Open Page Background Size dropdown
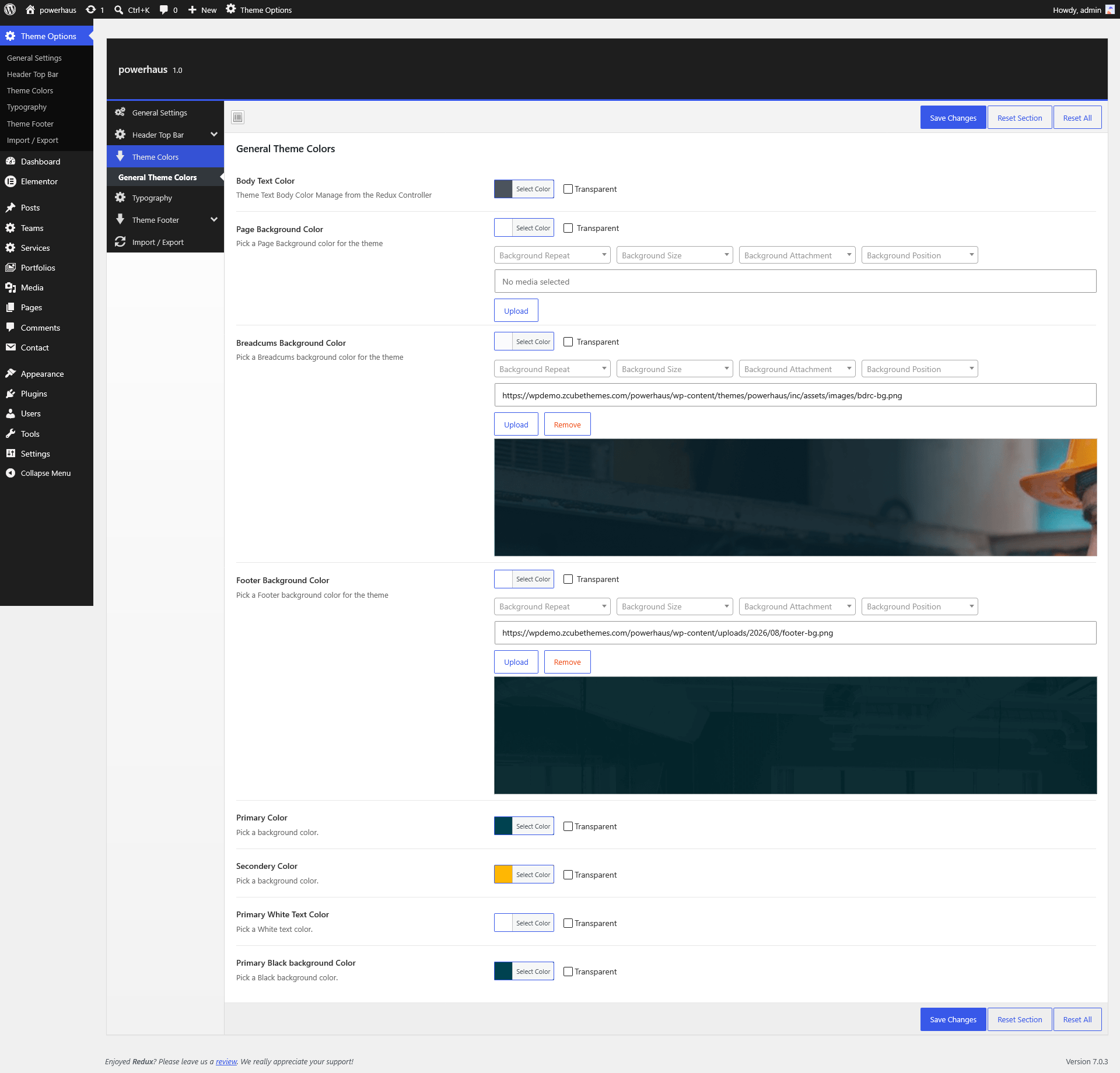 click(675, 255)
